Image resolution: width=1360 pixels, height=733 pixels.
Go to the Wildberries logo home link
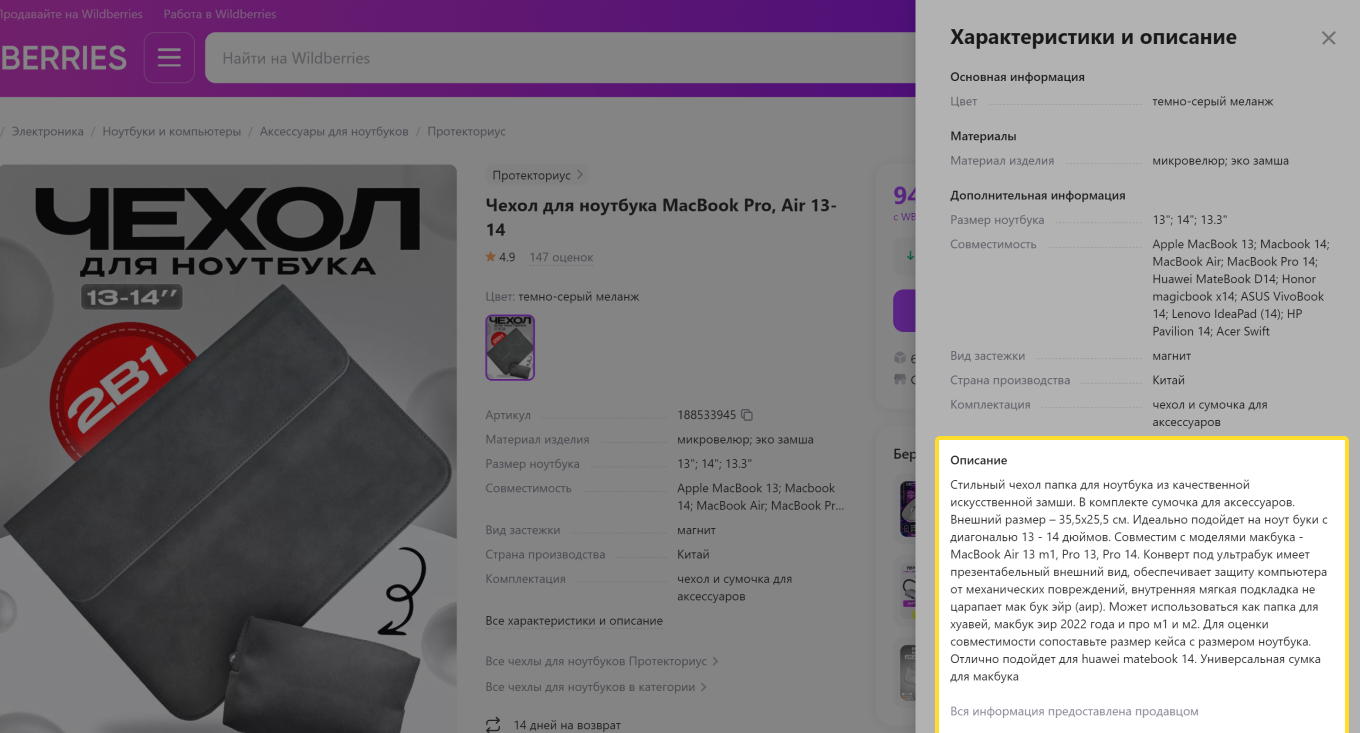(x=64, y=58)
